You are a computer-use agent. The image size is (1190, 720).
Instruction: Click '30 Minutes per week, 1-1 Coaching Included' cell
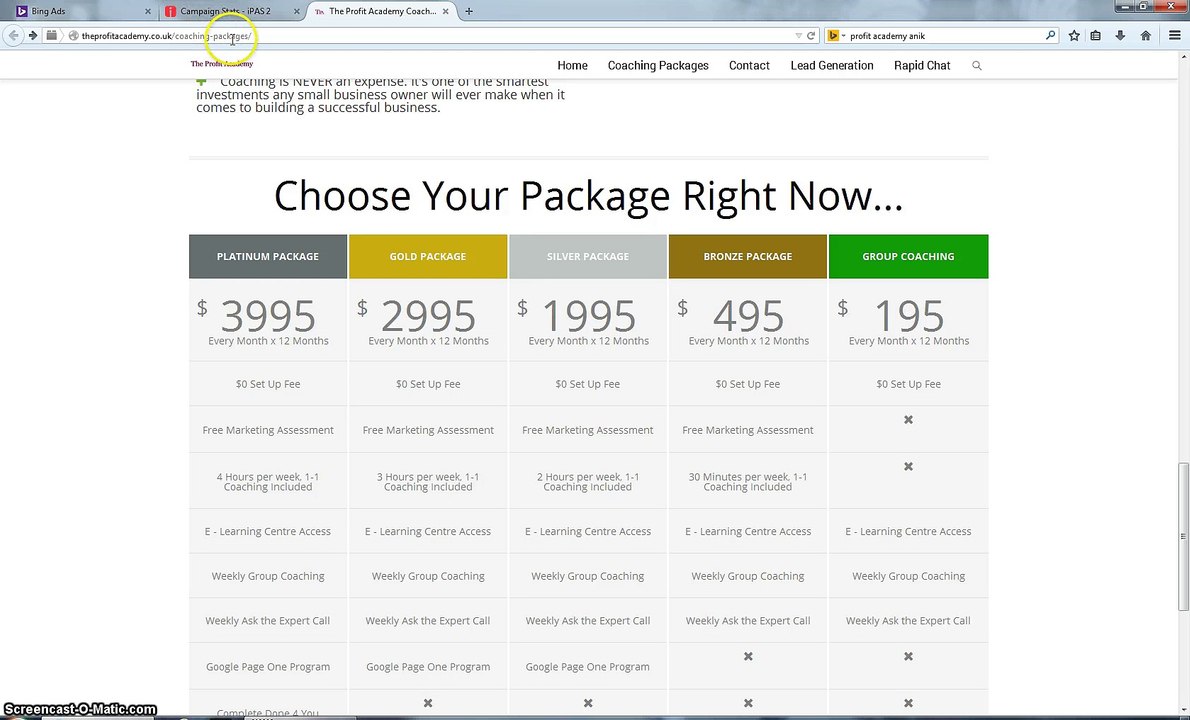(748, 482)
